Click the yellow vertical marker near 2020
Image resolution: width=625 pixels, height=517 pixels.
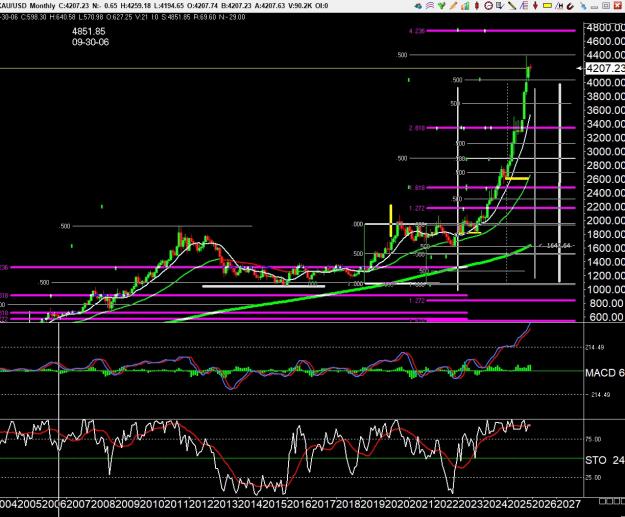tap(391, 220)
